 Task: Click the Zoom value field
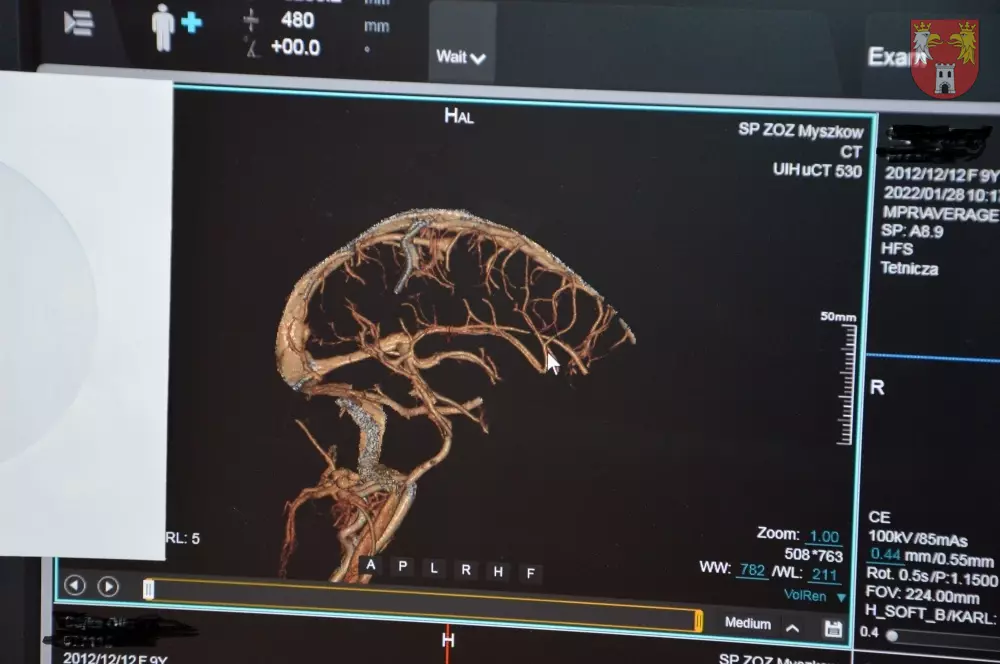(x=823, y=537)
